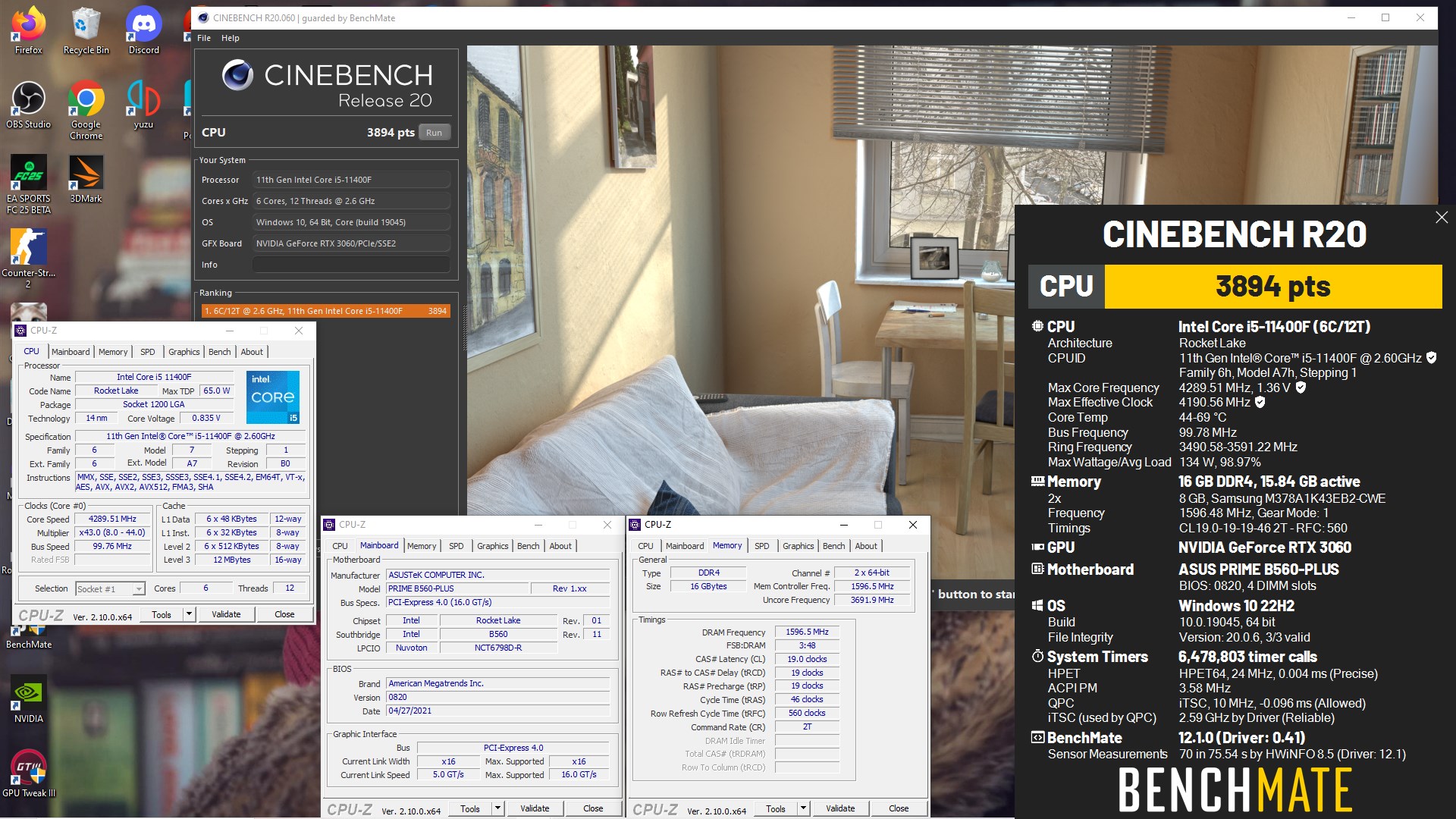Click Tools button in Memory CPU-Z window
The width and height of the screenshot is (1456, 819).
776,808
